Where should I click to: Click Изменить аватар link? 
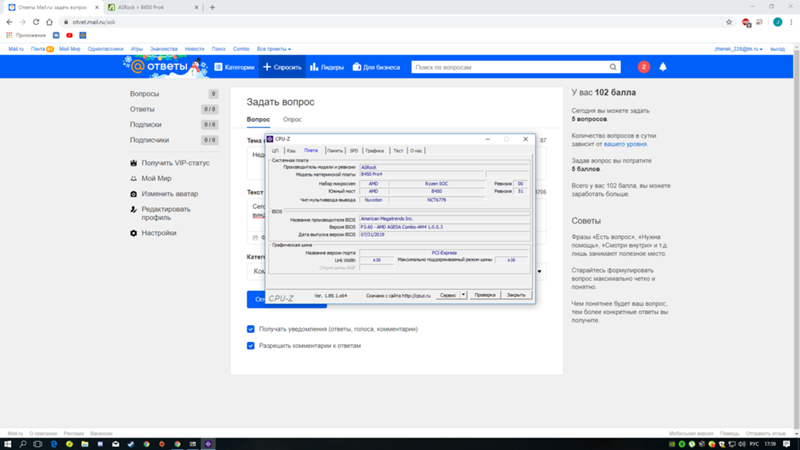click(x=169, y=194)
